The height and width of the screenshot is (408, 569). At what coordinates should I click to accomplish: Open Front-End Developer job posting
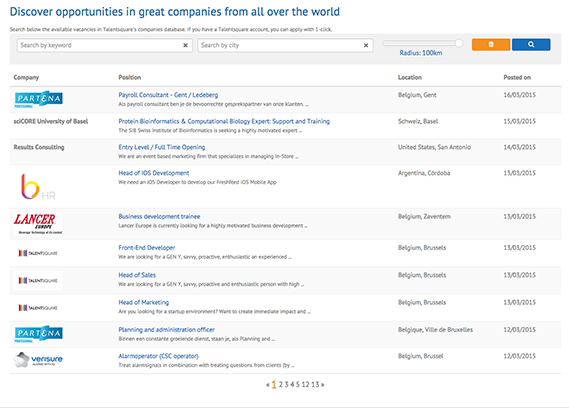[x=147, y=248]
